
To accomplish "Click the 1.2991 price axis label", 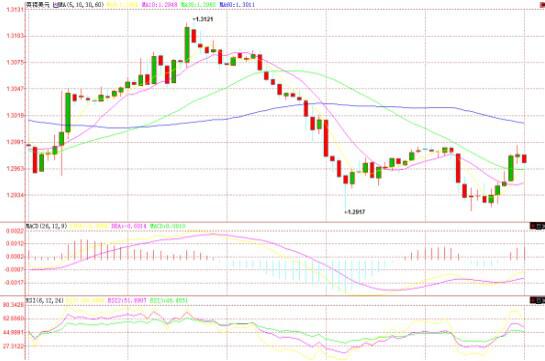I will click(16, 142).
